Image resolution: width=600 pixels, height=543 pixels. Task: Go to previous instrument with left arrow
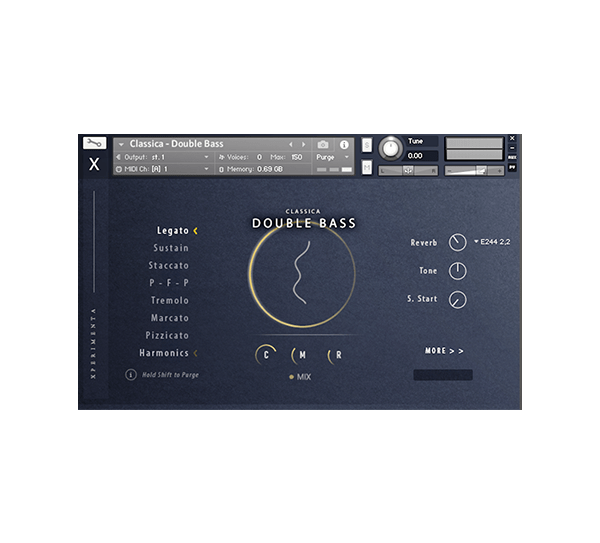[x=291, y=144]
